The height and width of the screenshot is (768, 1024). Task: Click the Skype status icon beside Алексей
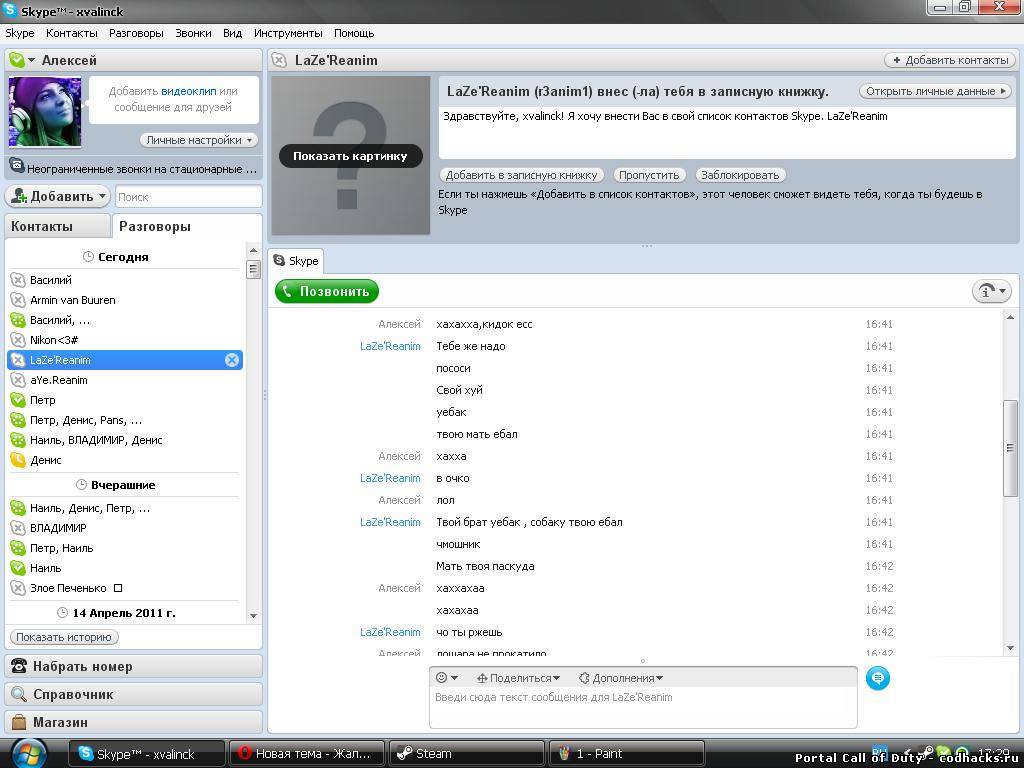17,60
